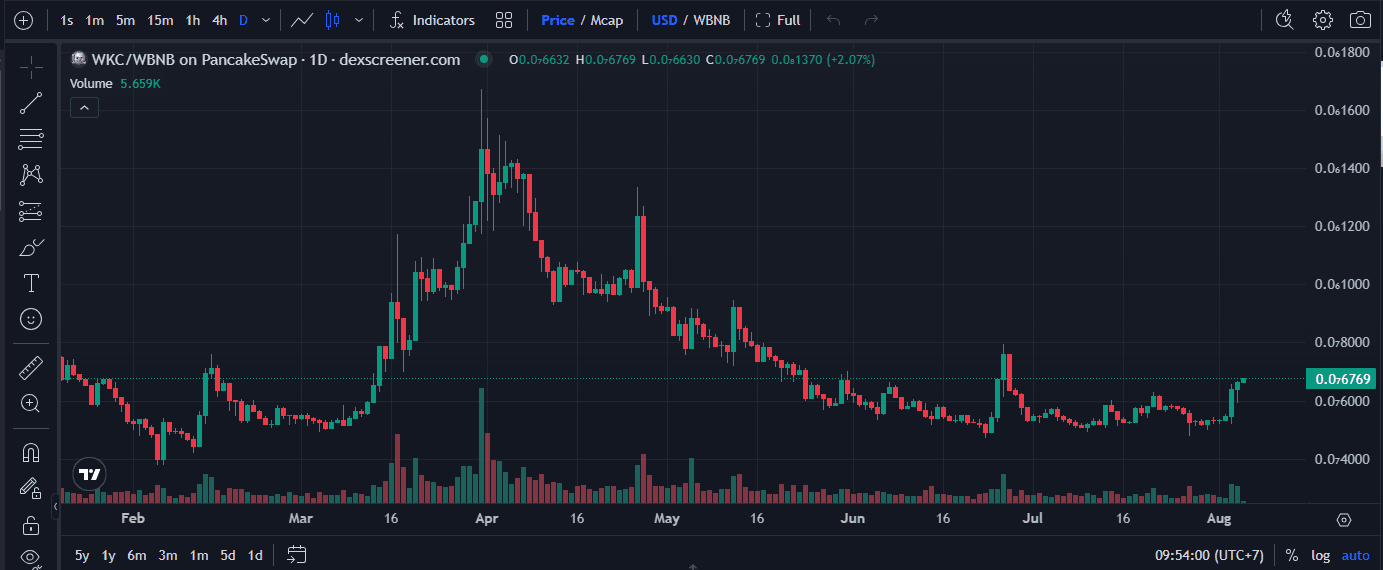Open the Indicators menu

(x=432, y=20)
